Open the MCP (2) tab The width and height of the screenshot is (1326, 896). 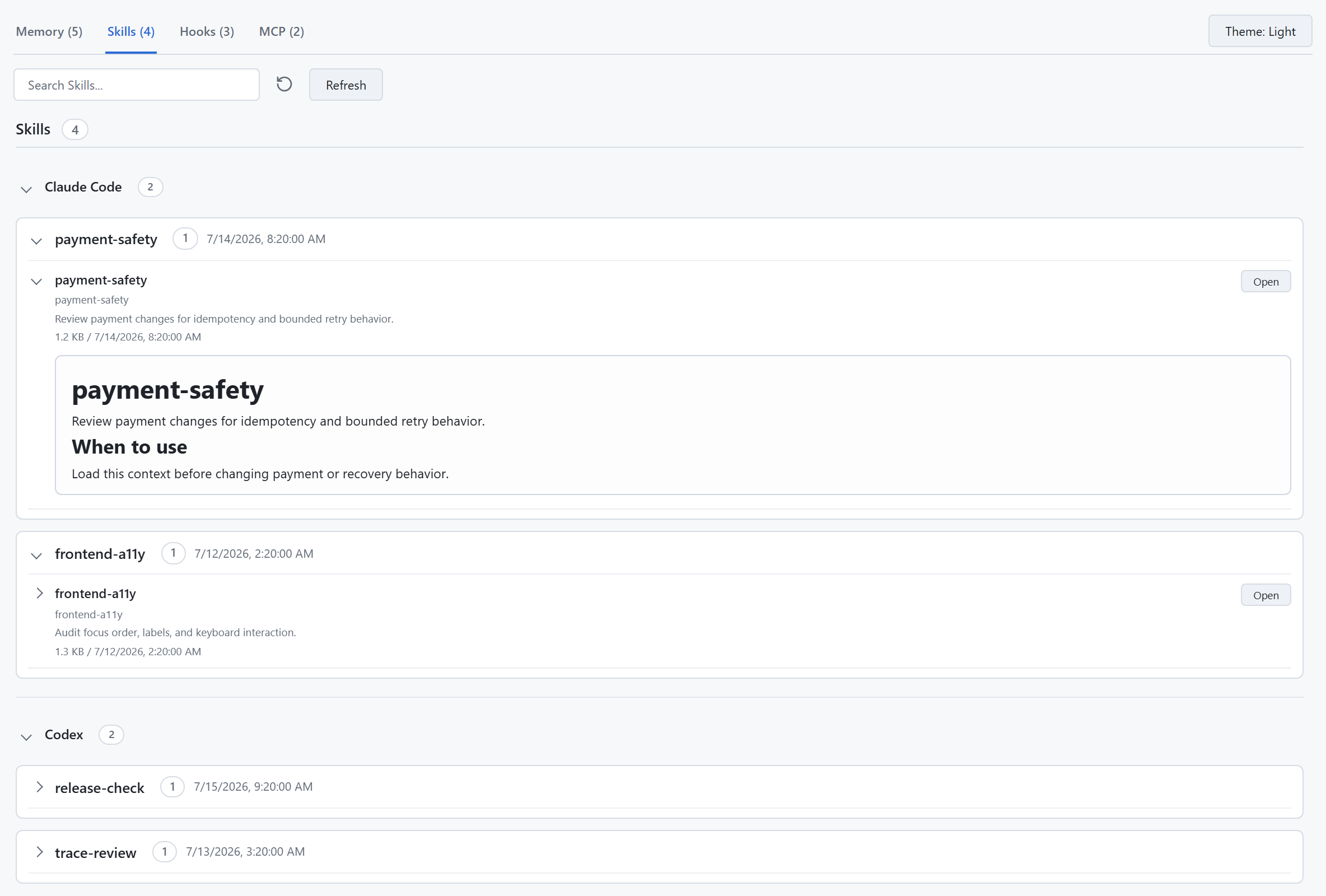[x=281, y=31]
